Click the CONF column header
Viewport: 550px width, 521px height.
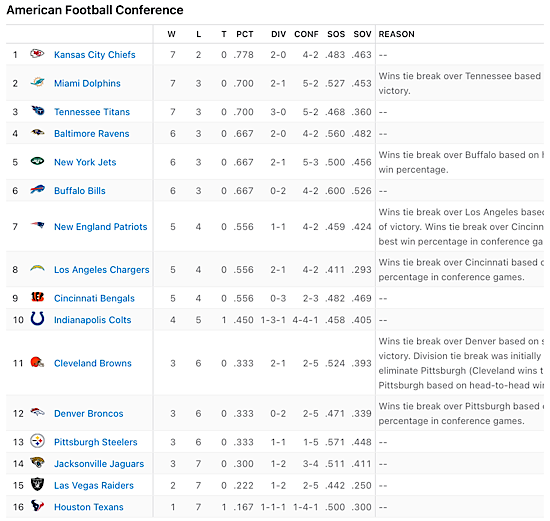click(x=306, y=34)
